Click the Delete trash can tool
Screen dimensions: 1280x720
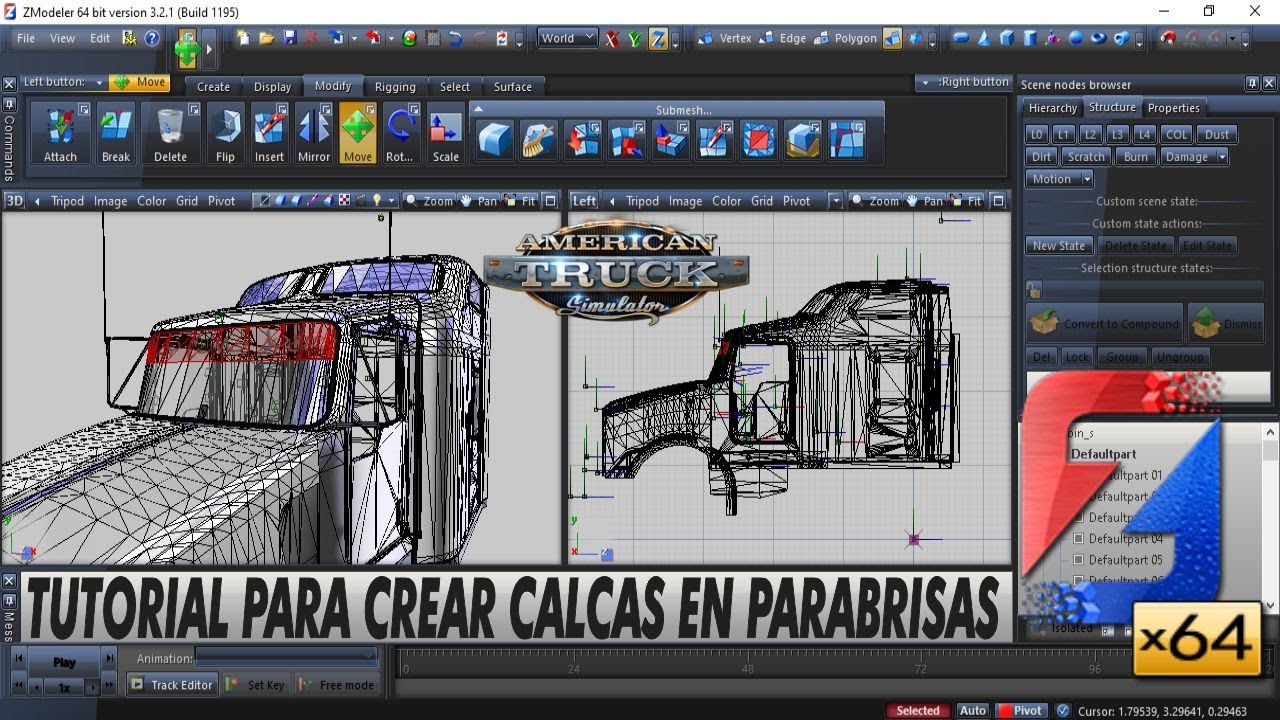(170, 133)
